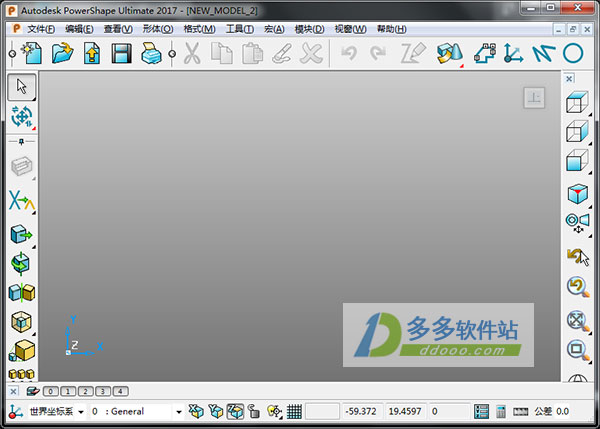
Task: Open the 查看(V) menu
Action: point(118,29)
